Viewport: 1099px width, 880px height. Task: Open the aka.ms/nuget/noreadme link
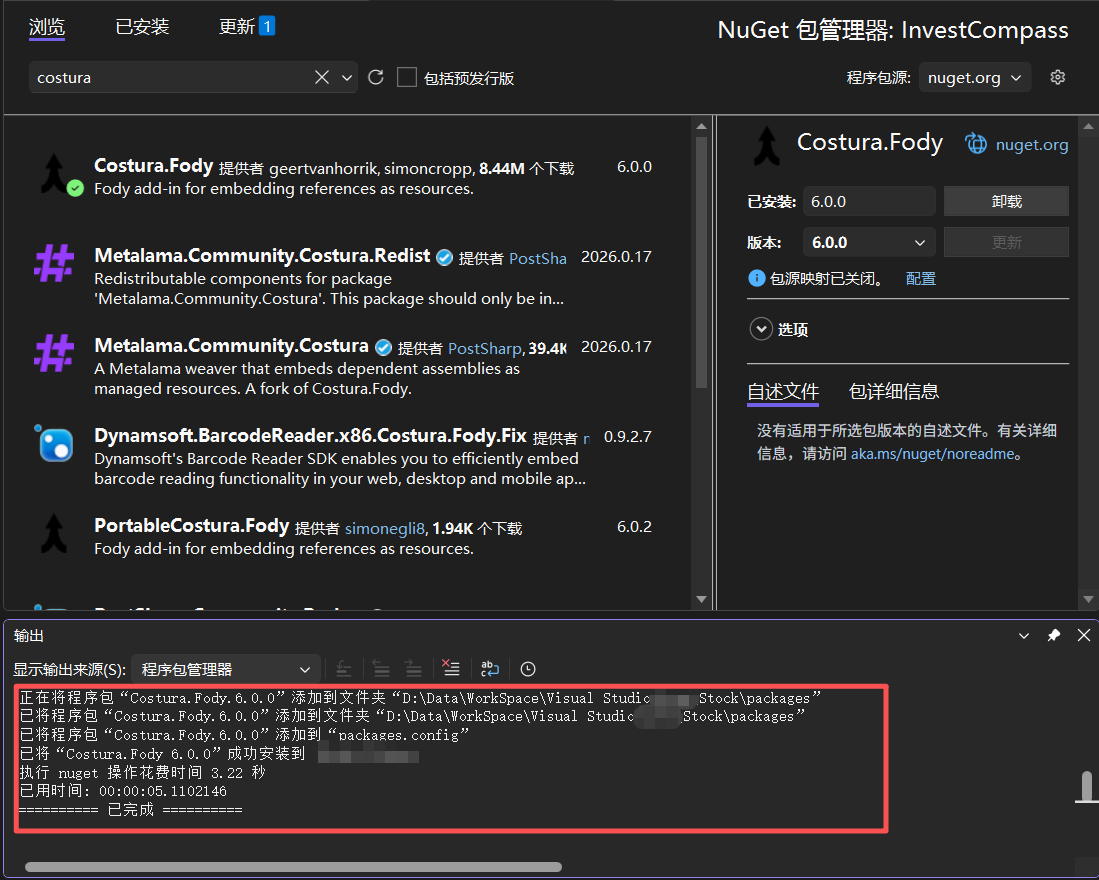click(x=932, y=454)
